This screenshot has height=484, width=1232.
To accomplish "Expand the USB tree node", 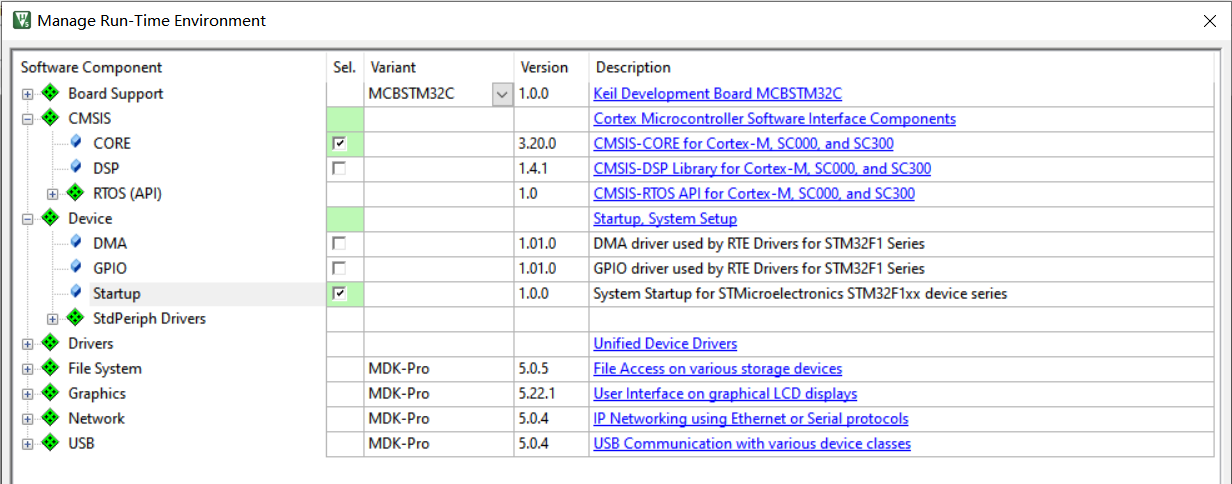I will click(x=28, y=444).
